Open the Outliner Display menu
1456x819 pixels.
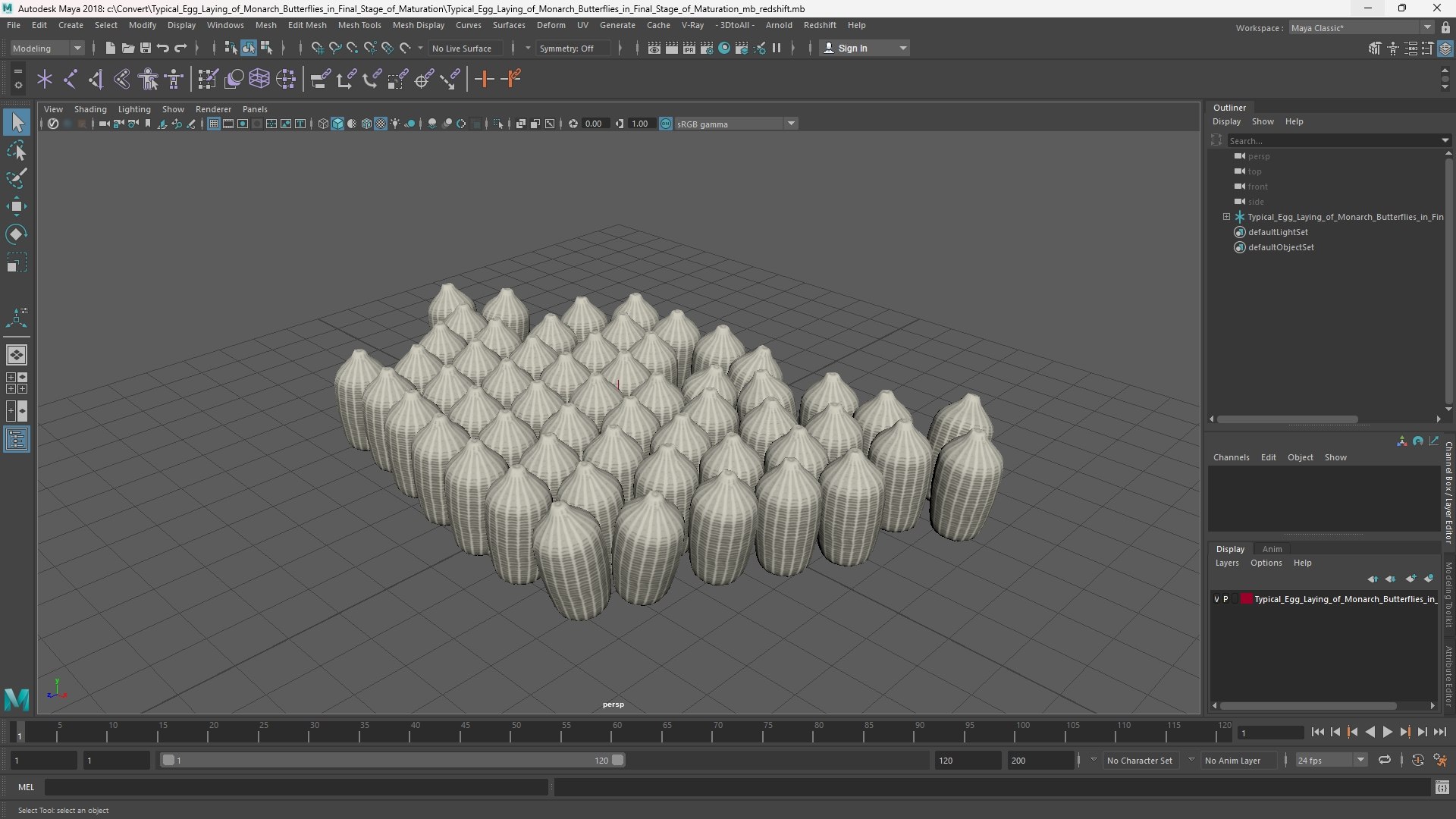click(x=1226, y=121)
